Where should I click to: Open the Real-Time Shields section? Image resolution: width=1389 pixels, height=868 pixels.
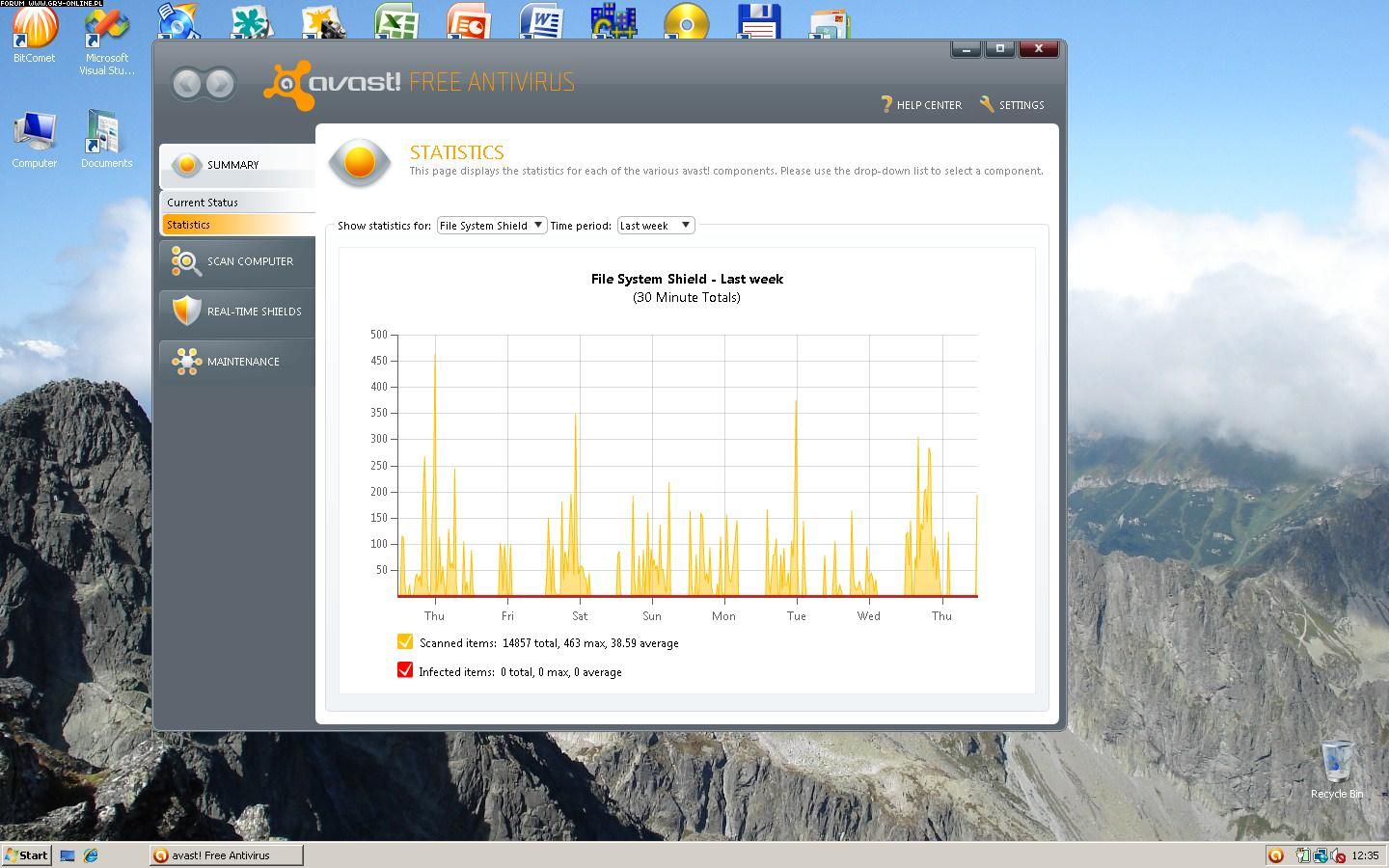tap(237, 312)
